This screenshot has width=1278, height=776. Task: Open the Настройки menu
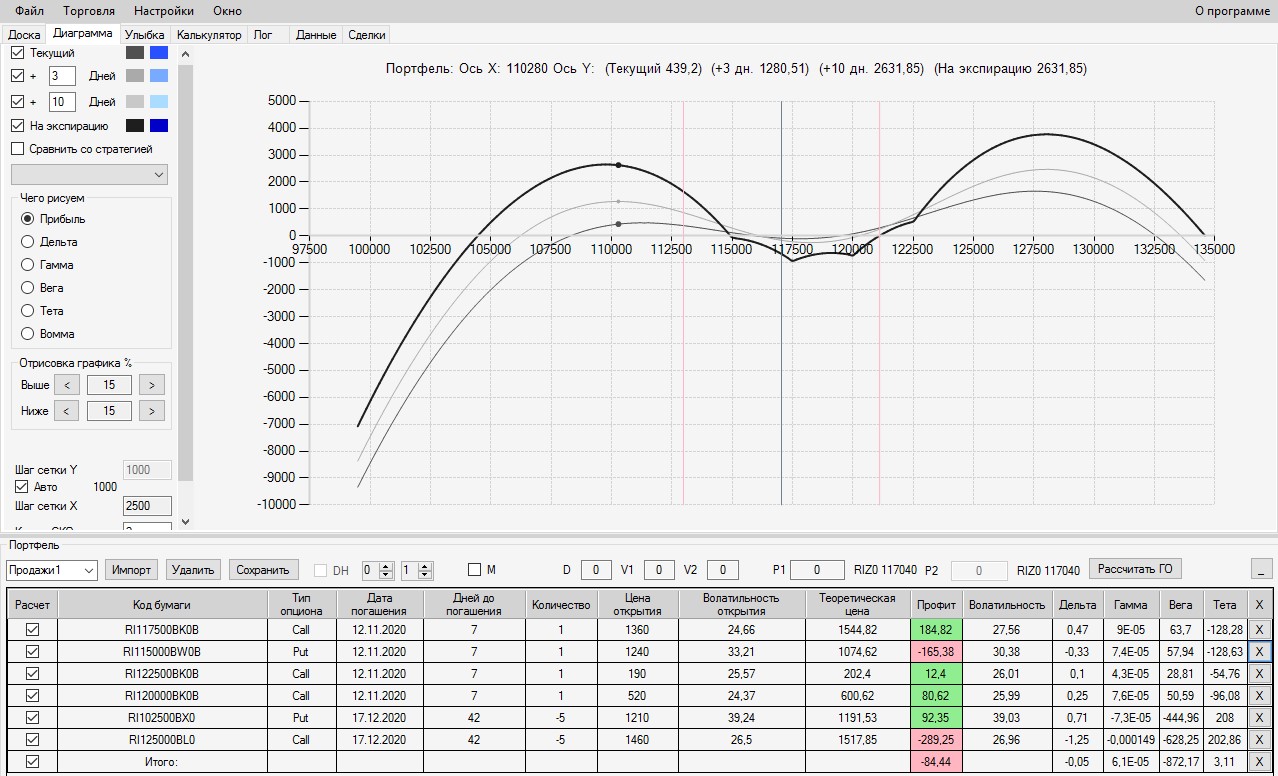(164, 11)
